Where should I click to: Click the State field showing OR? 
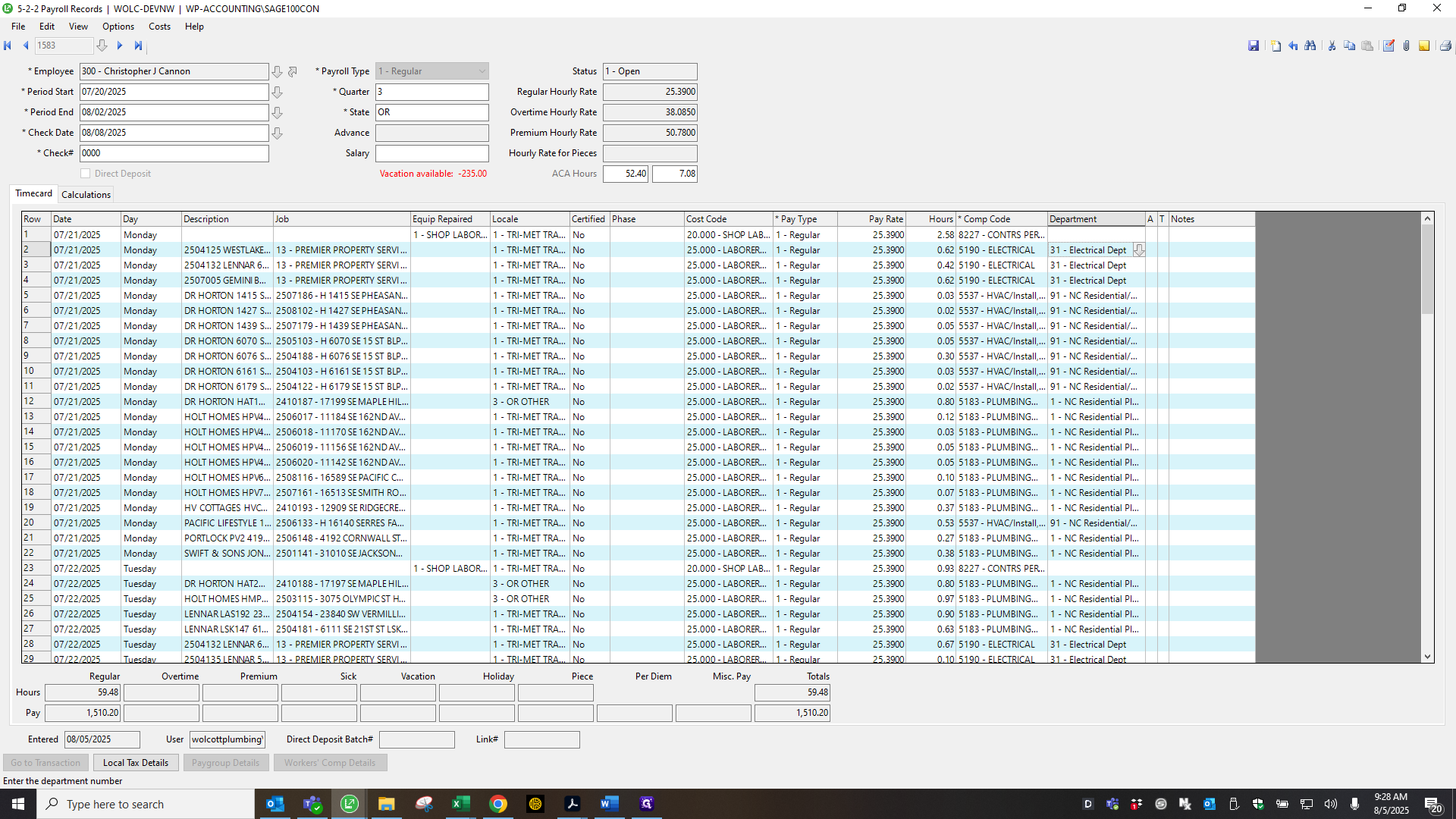point(432,112)
